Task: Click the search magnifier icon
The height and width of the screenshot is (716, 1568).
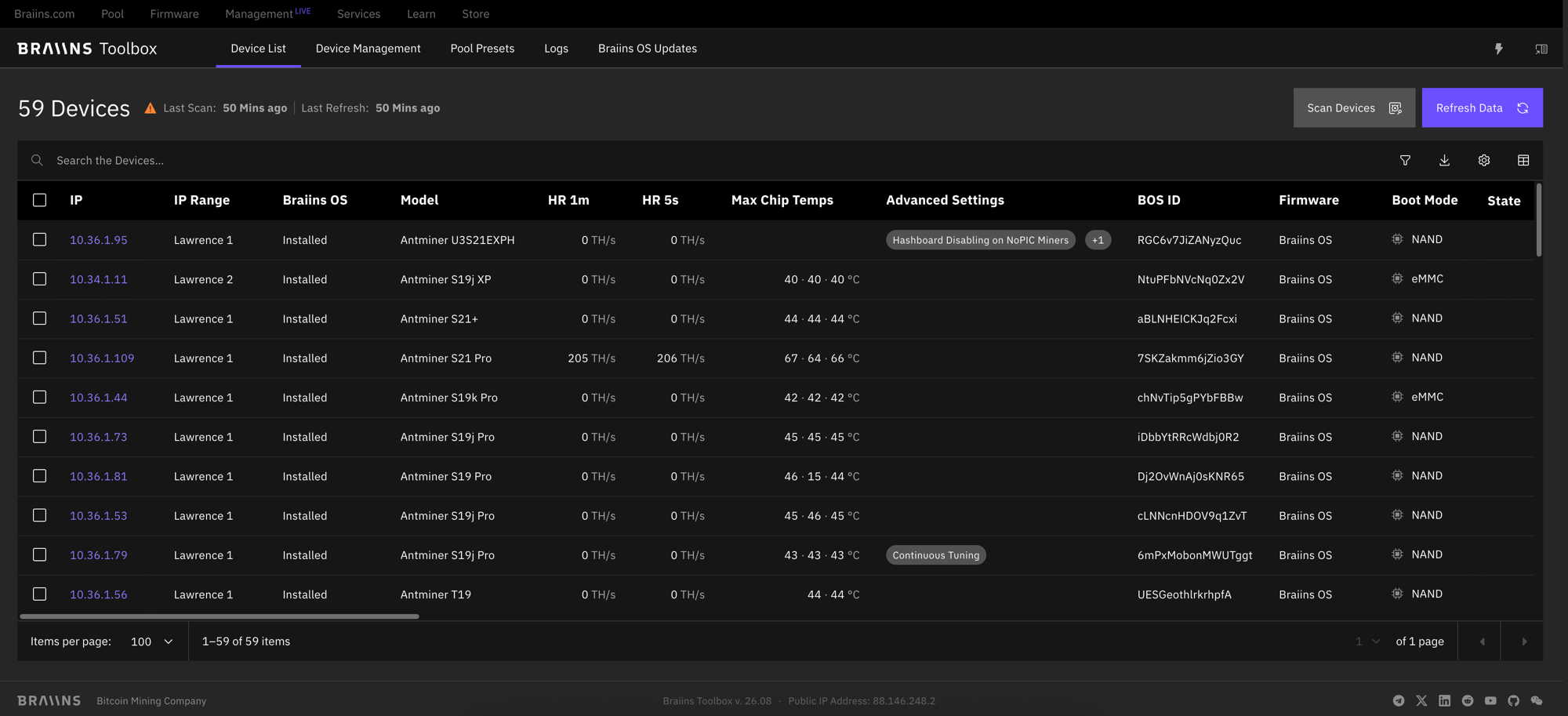Action: coord(37,160)
